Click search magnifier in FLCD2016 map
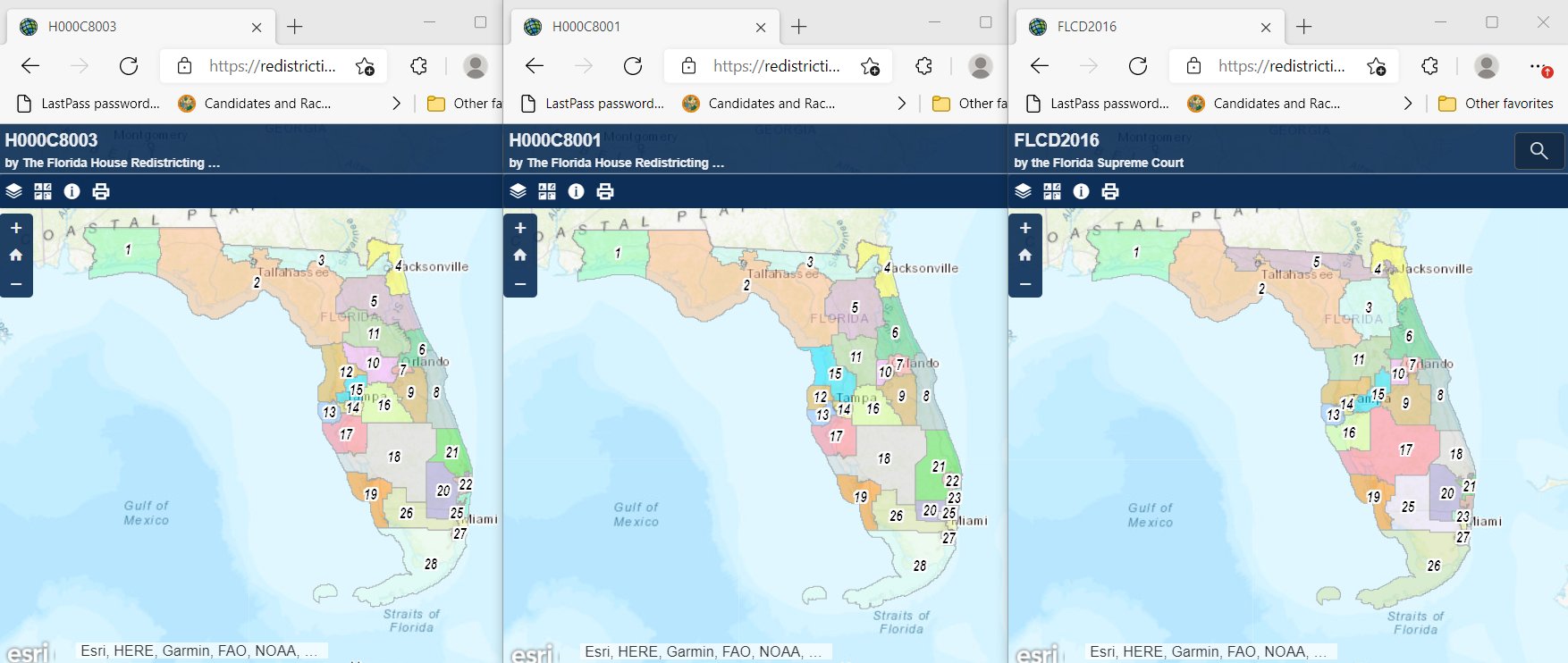The image size is (1568, 663). (1538, 151)
